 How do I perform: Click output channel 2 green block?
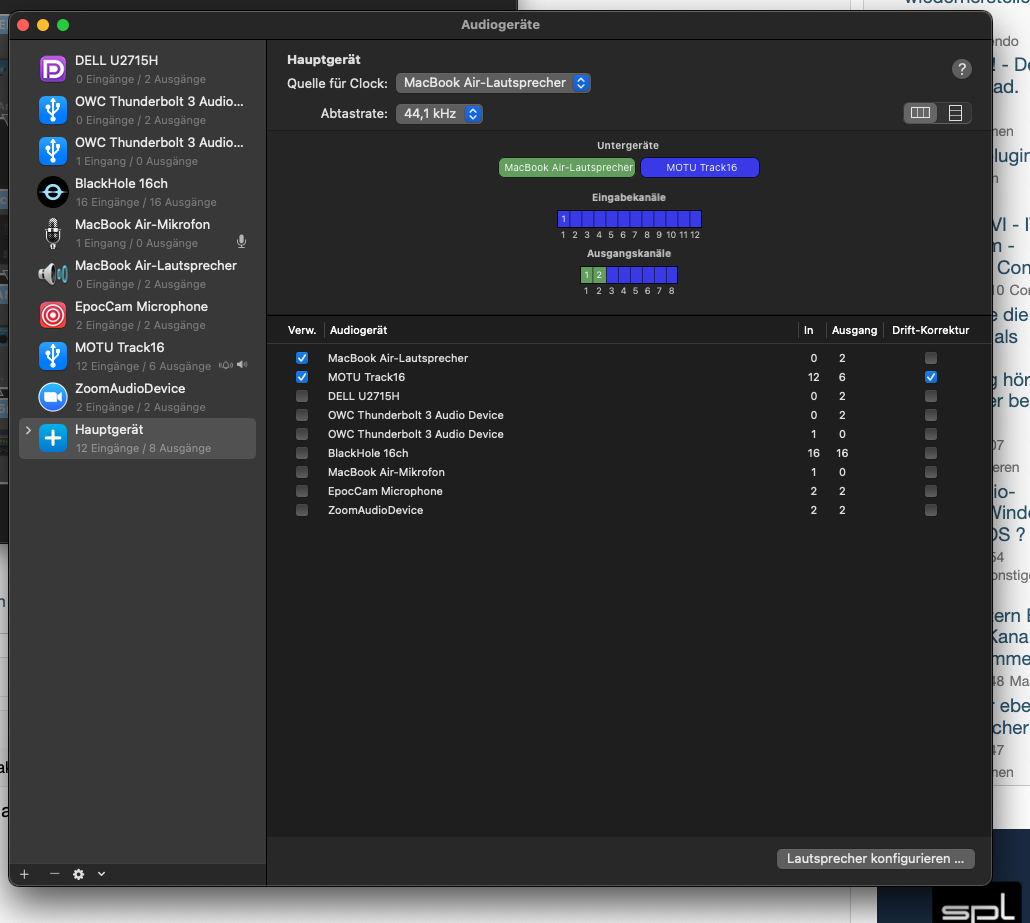[599, 275]
